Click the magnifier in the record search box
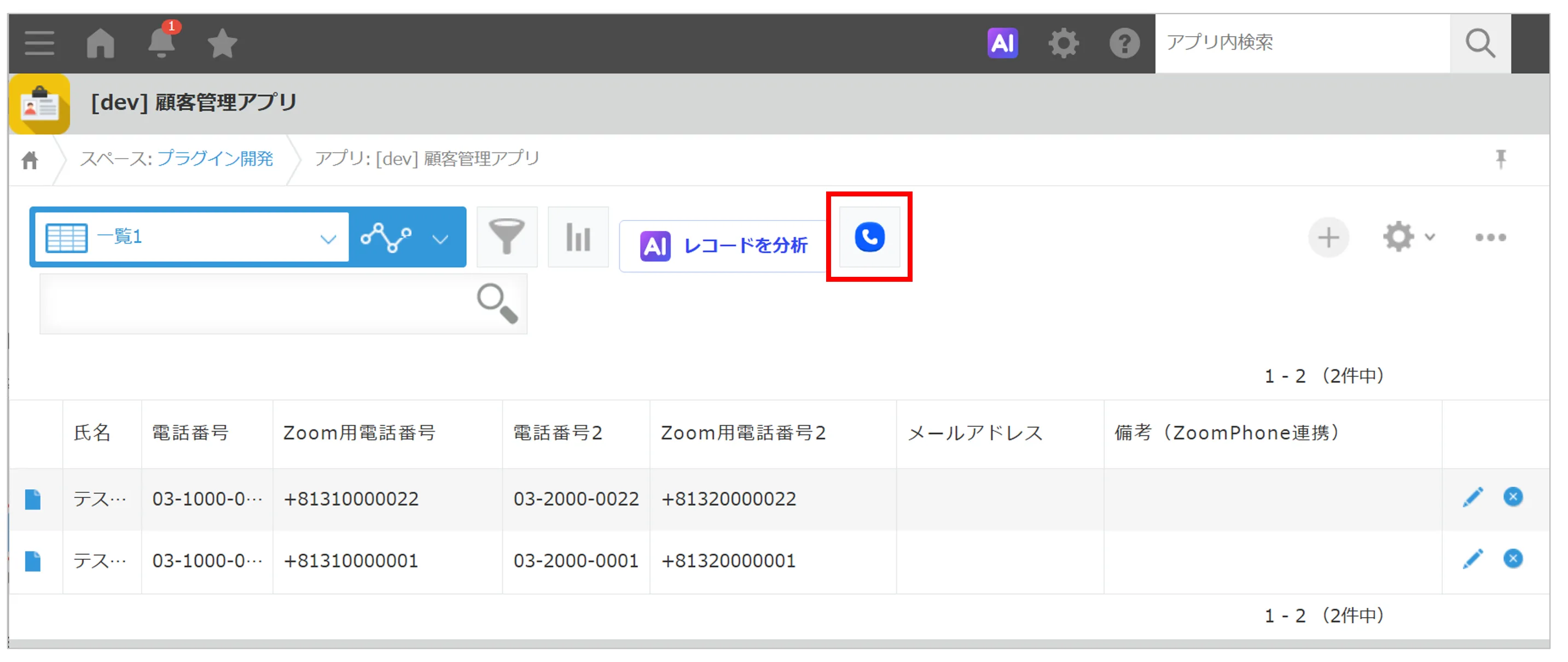The height and width of the screenshot is (662, 1568). click(x=497, y=303)
